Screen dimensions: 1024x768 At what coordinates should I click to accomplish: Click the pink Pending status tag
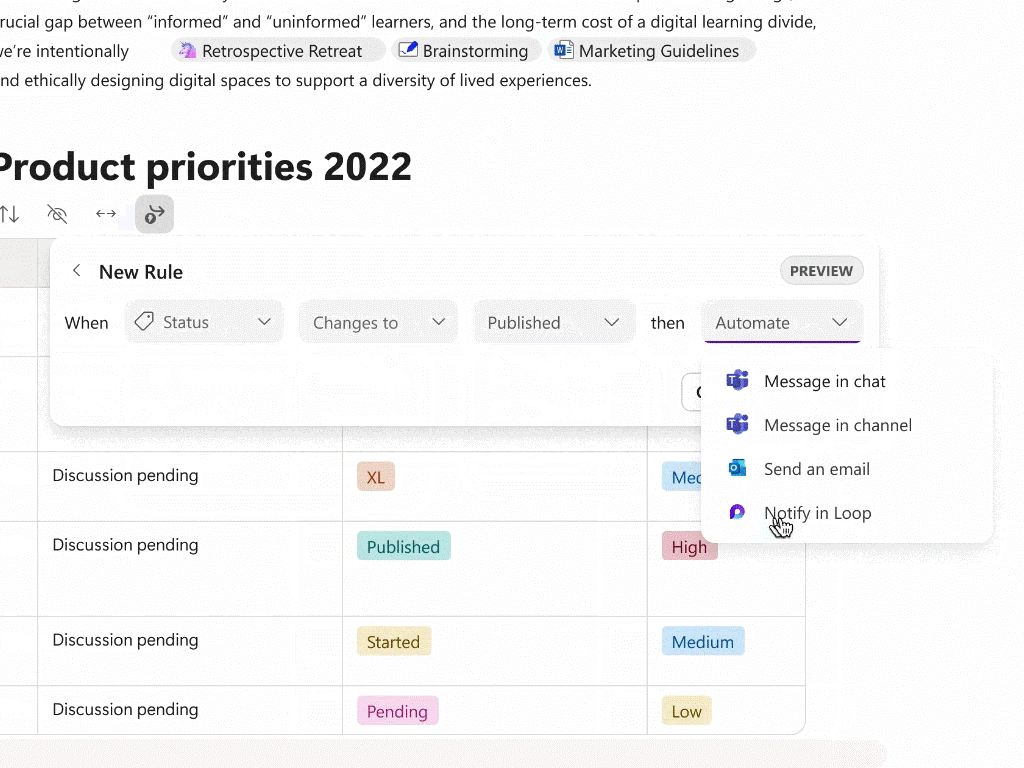pos(397,711)
